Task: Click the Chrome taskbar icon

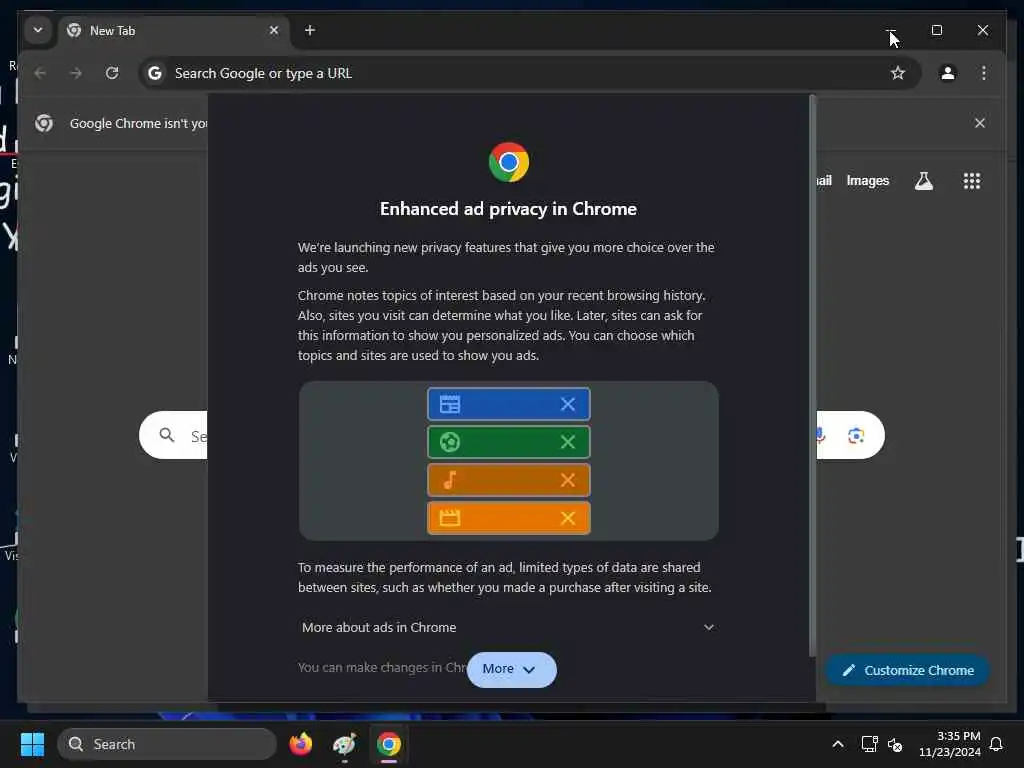Action: point(389,744)
